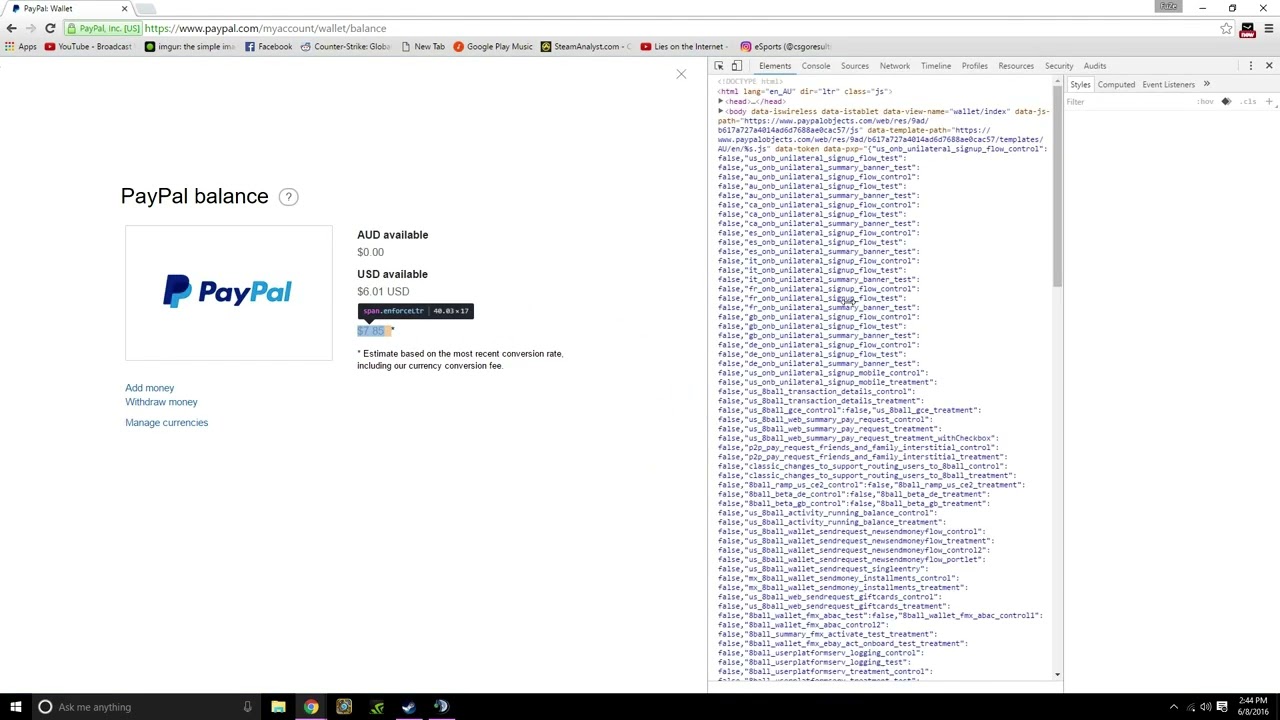The width and height of the screenshot is (1280, 720).
Task: Open the SteamAnalyst.com bookmark
Action: pos(586,46)
